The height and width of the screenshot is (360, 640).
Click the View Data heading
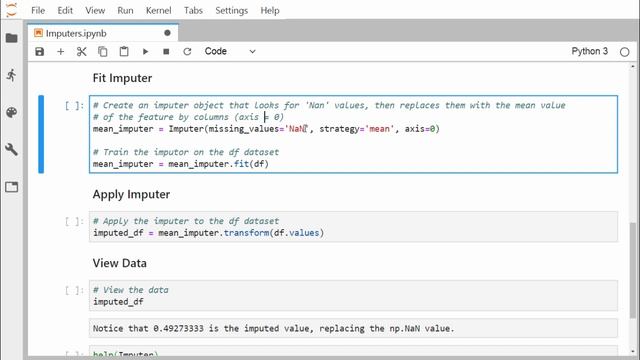tap(120, 263)
